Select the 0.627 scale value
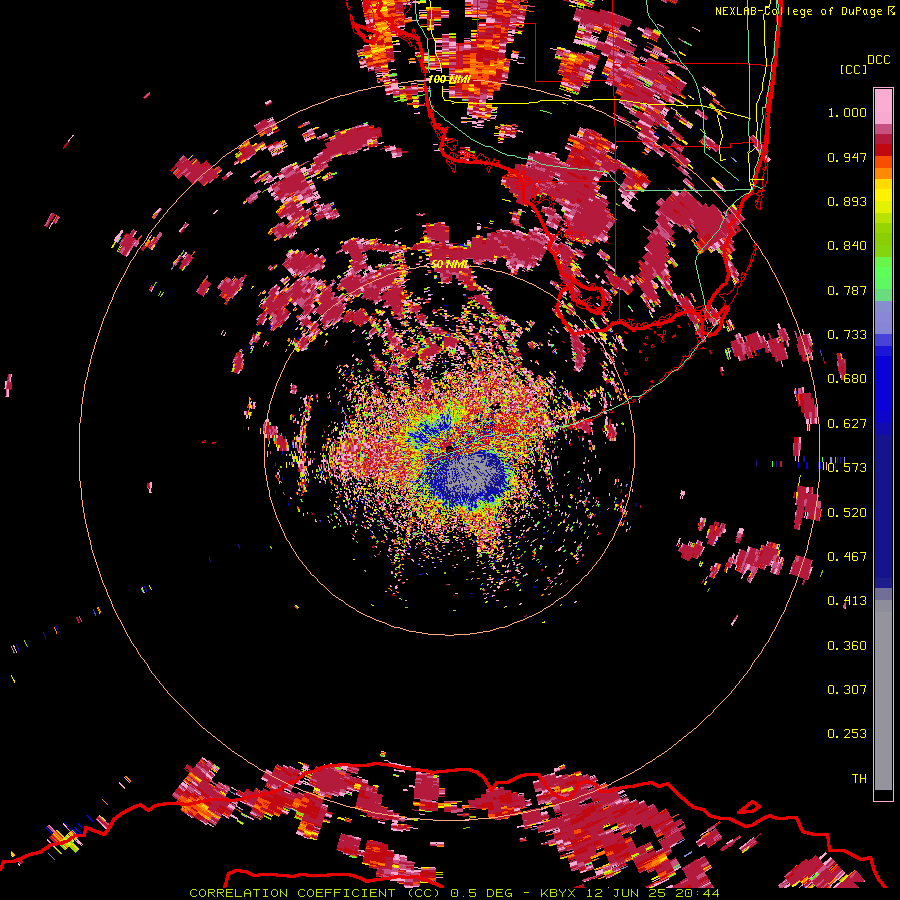The image size is (900, 900). pos(847,424)
